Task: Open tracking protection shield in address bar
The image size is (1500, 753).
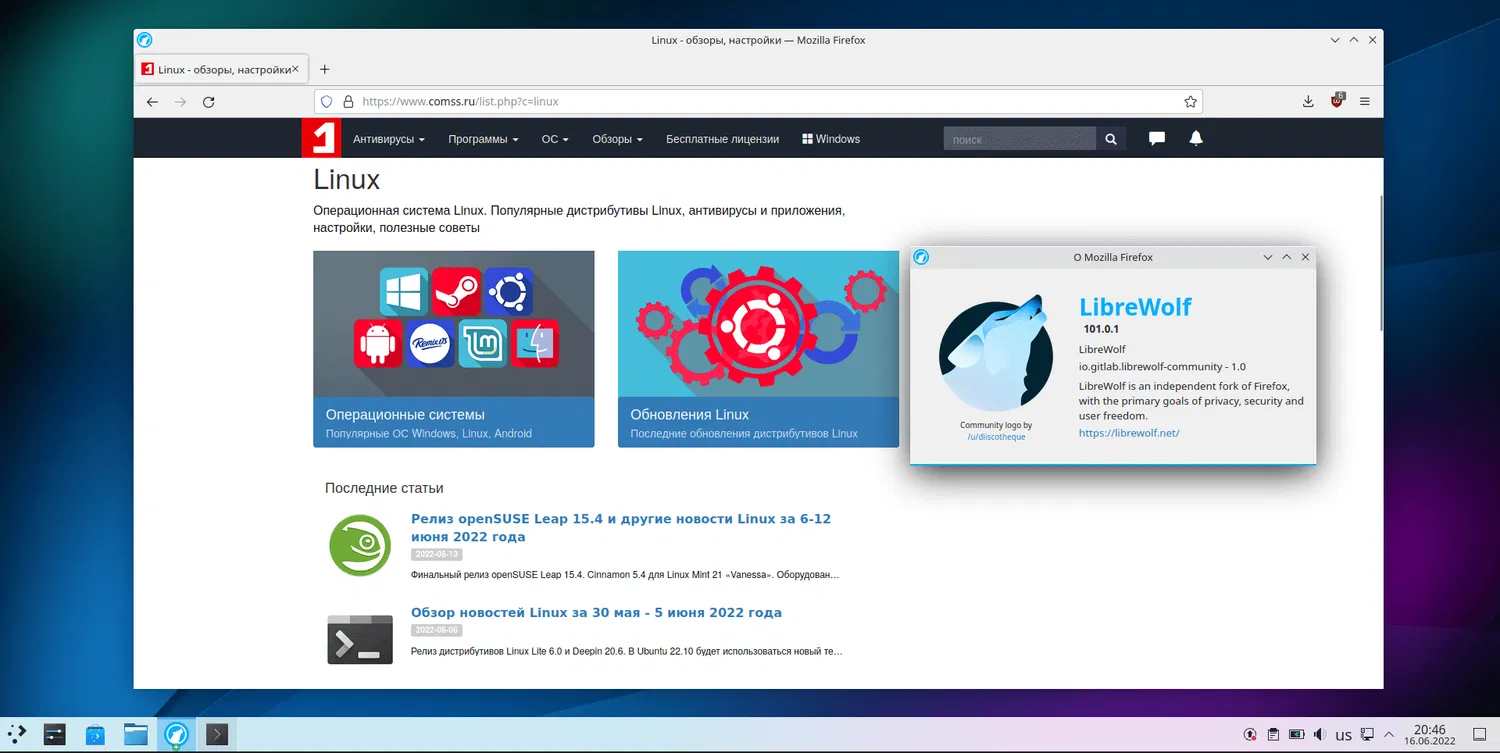Action: (327, 101)
